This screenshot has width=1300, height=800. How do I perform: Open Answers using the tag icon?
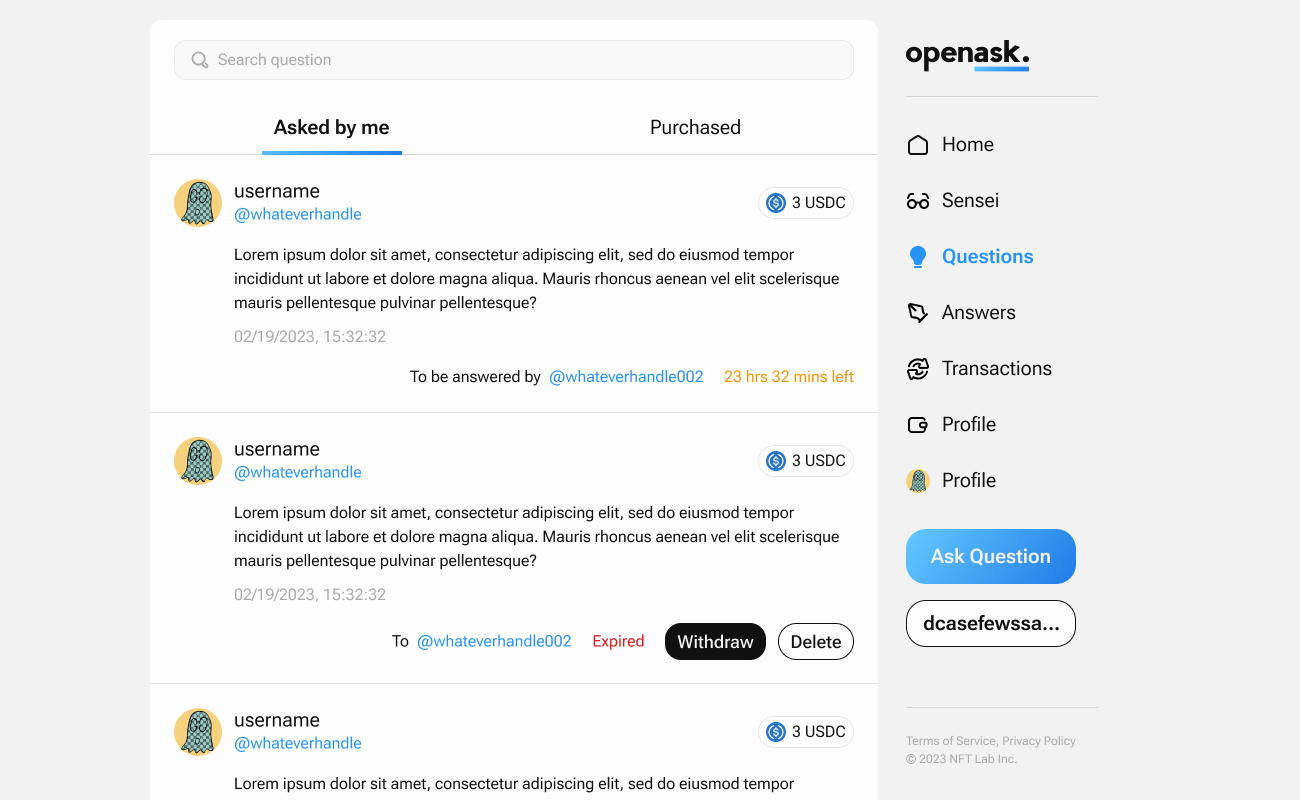pyautogui.click(x=917, y=312)
